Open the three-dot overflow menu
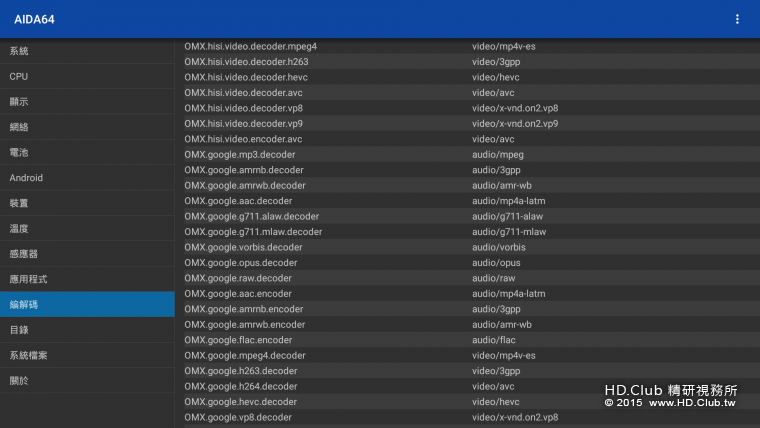Screen dimensions: 760x428 pos(737,19)
